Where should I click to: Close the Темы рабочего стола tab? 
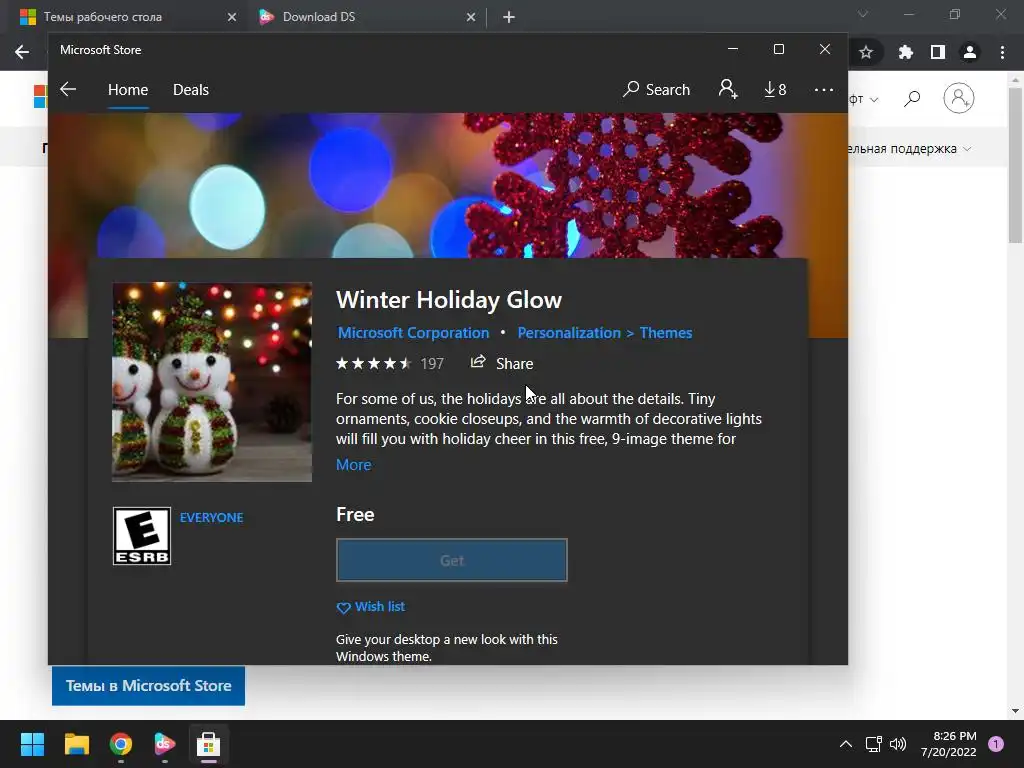[232, 17]
